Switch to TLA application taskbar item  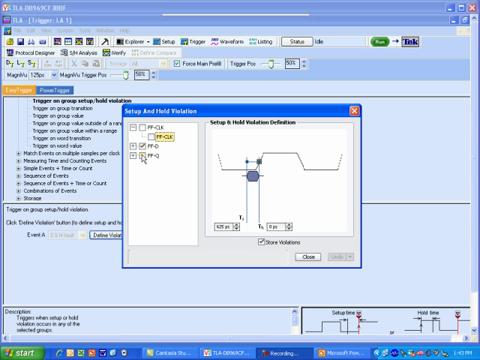(227, 353)
